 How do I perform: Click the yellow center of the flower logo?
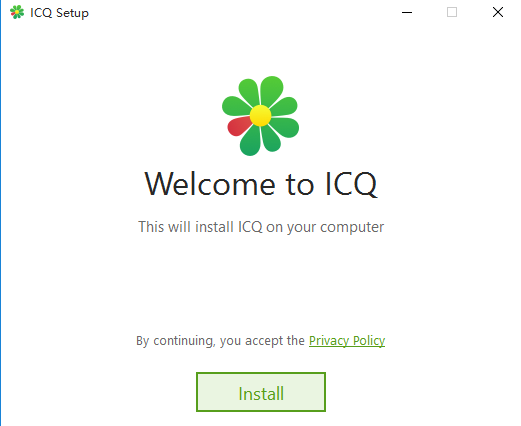(x=260, y=116)
